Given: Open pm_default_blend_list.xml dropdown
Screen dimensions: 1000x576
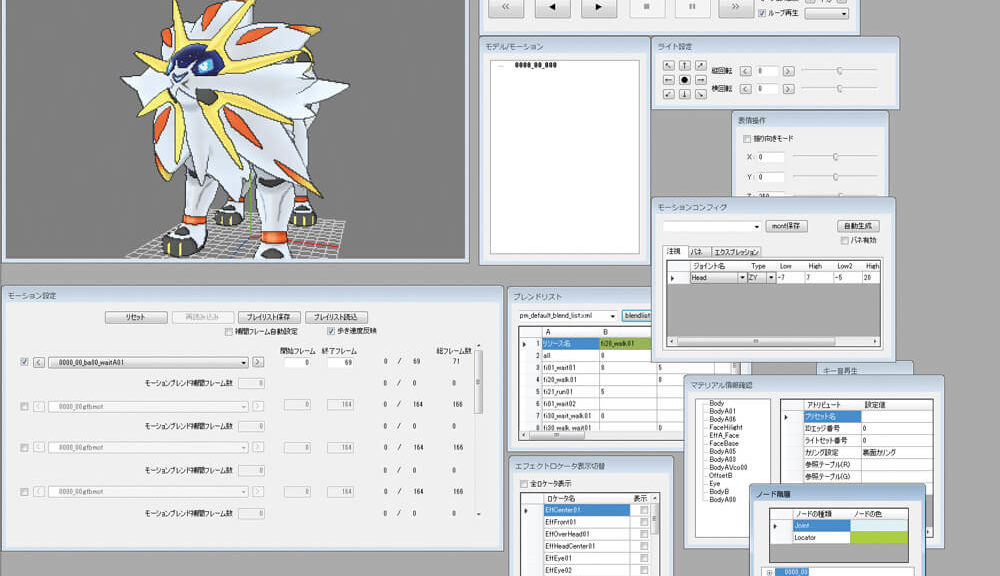Looking at the screenshot, I should pyautogui.click(x=612, y=316).
